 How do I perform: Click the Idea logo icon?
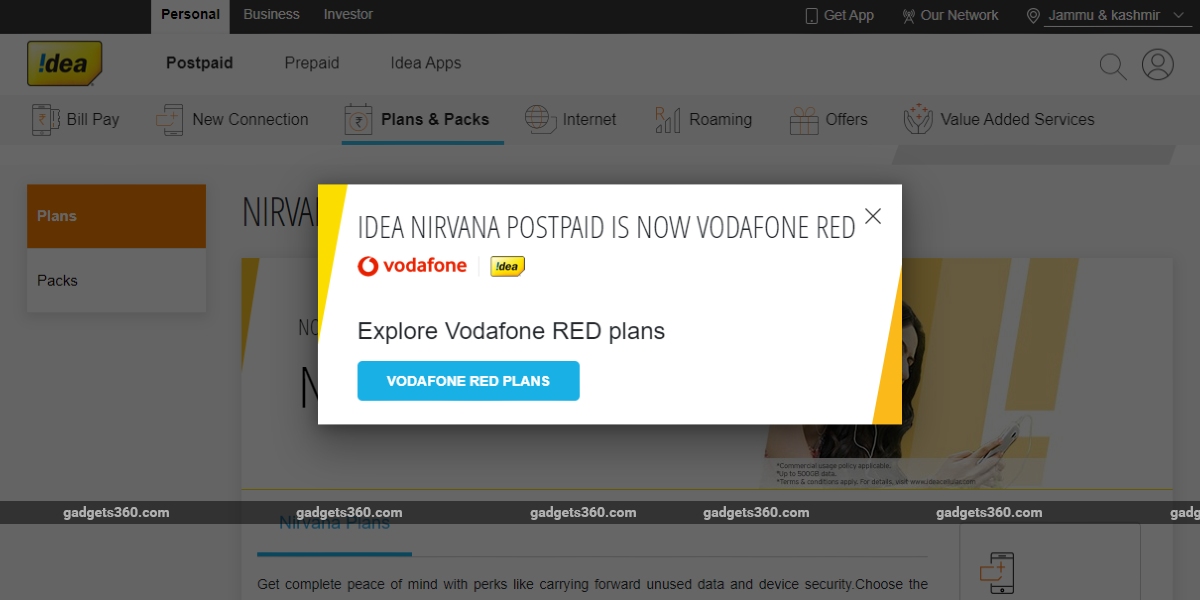tap(64, 64)
